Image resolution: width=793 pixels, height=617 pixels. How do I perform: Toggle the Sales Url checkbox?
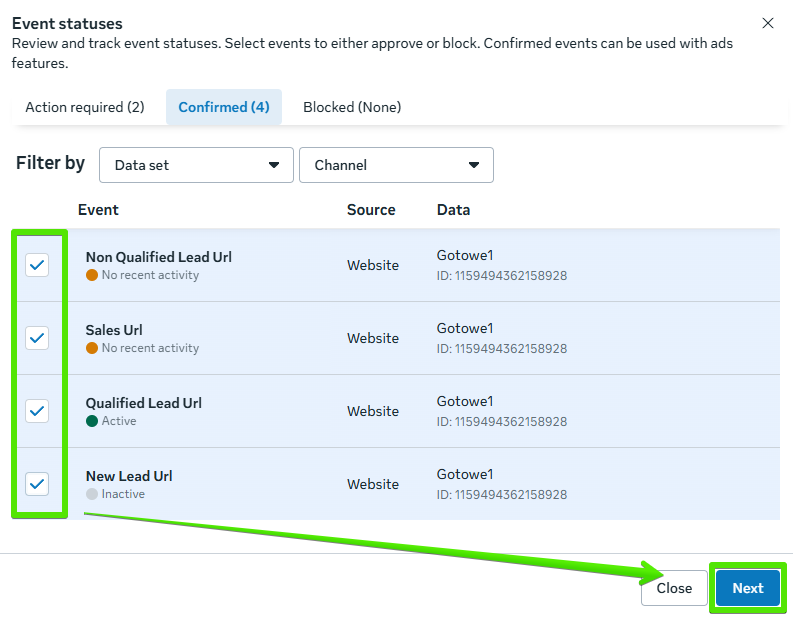click(37, 338)
